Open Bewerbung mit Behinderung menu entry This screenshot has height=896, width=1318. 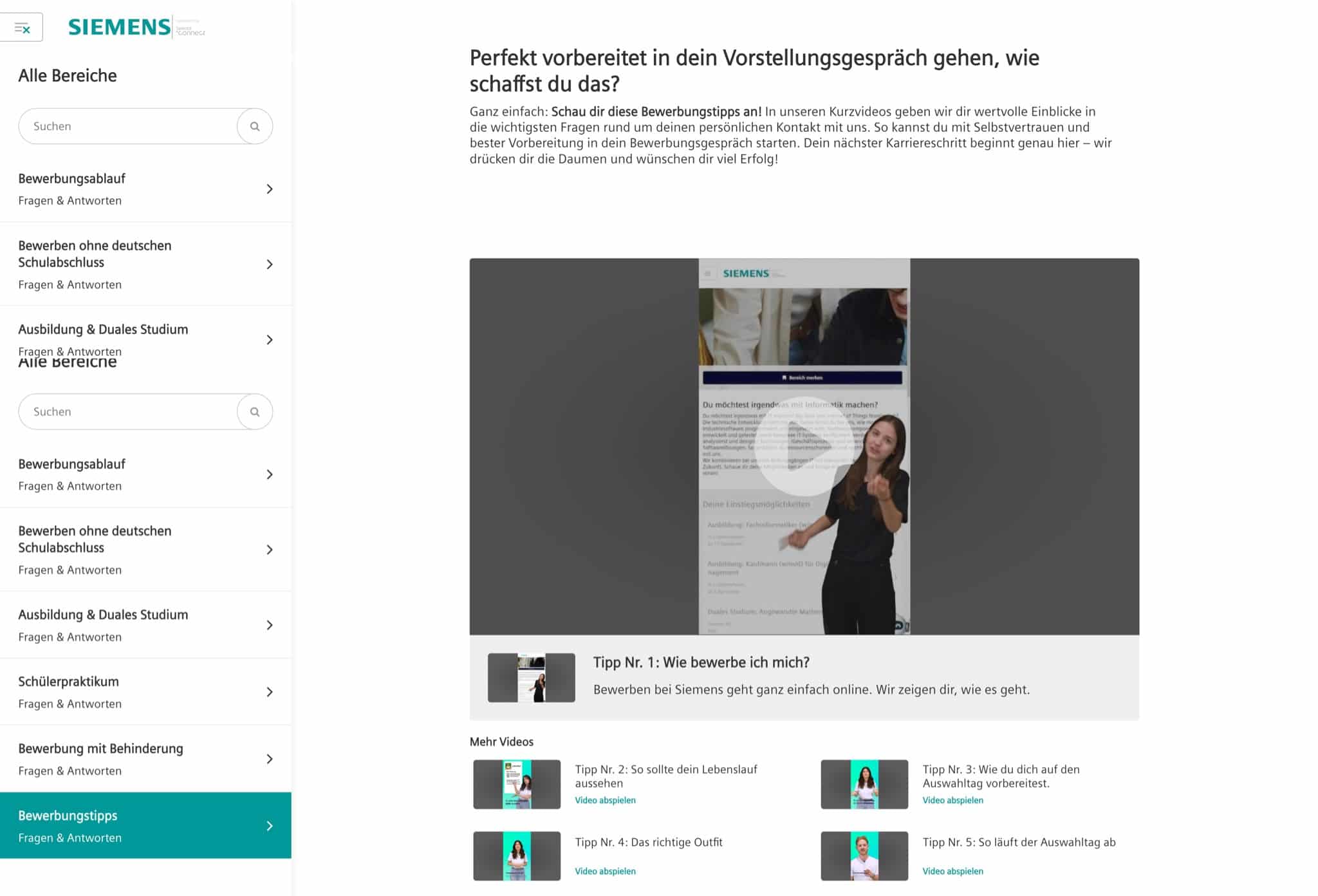click(x=145, y=759)
